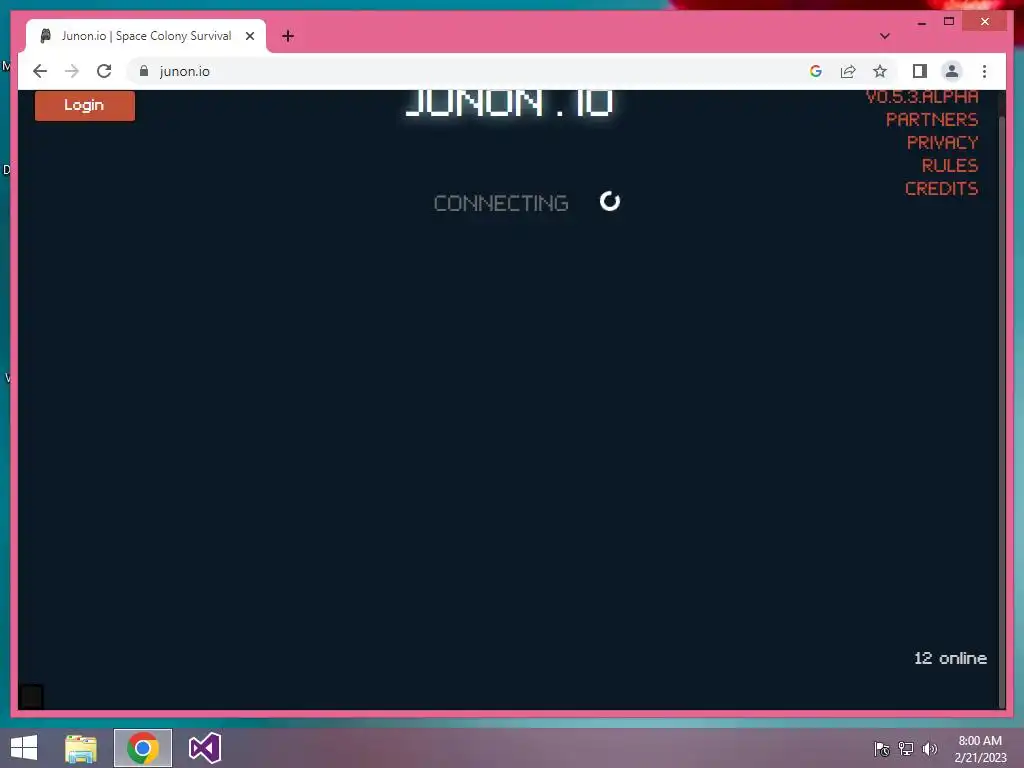Click the dark square at page bottom-left

(x=31, y=696)
